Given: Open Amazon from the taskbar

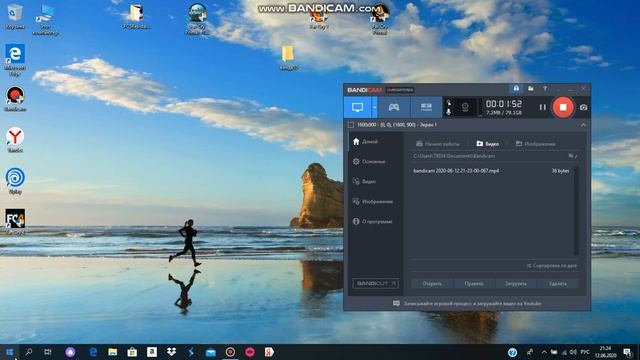Looking at the screenshot, I should click(152, 352).
